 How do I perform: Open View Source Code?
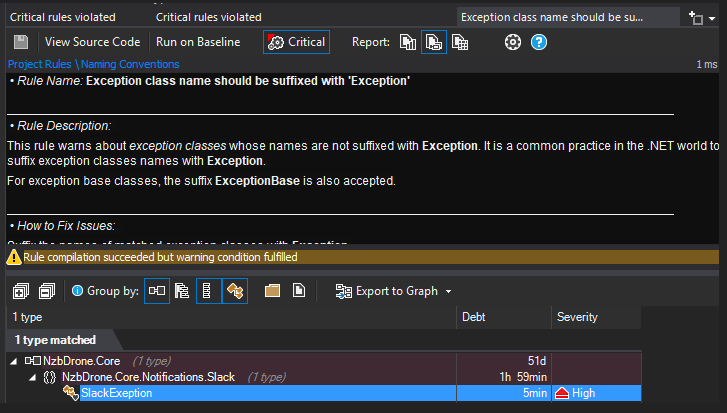[x=92, y=42]
